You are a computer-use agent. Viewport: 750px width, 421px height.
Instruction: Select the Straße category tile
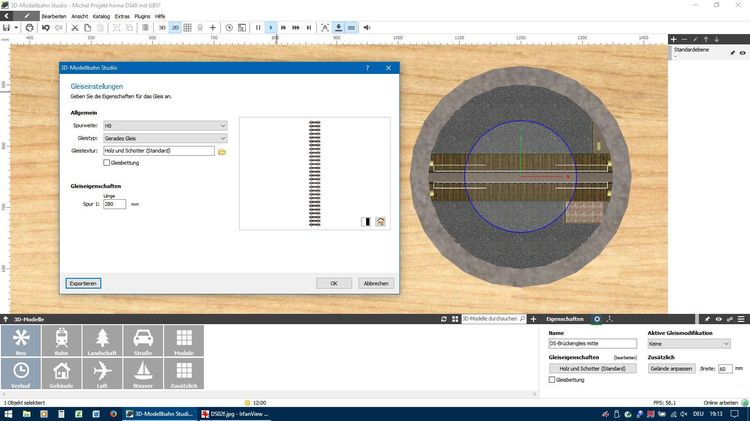click(x=143, y=341)
